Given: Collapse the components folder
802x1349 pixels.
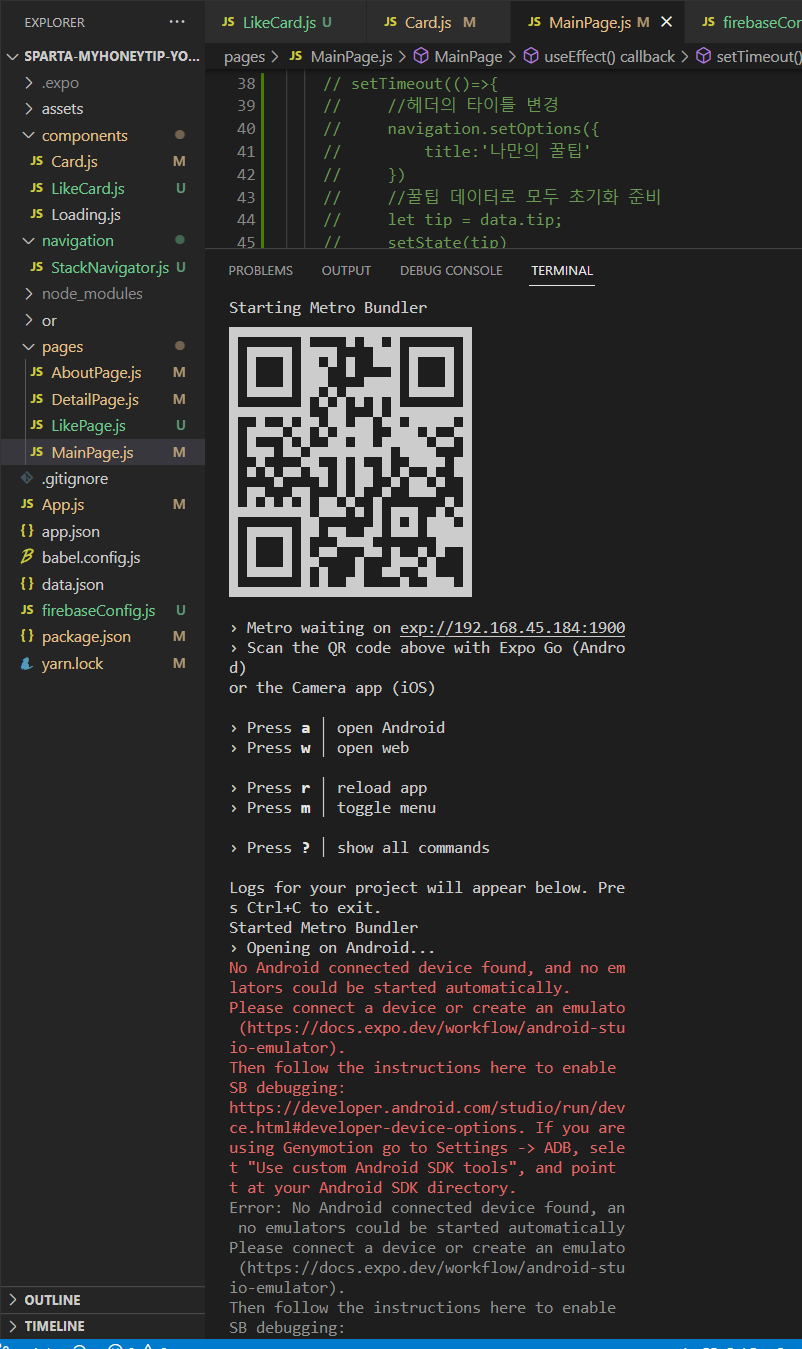Looking at the screenshot, I should [x=102, y=135].
